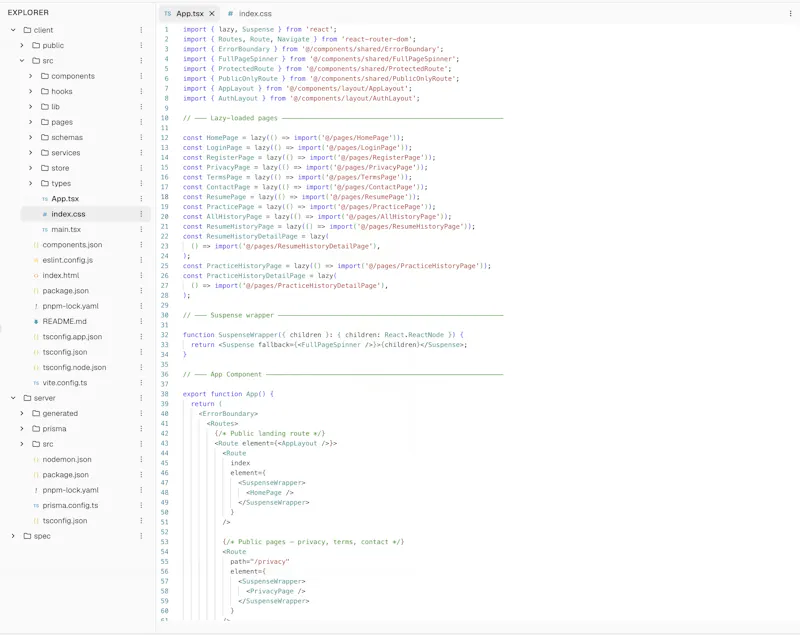Collapse the client folder chevron

coord(13,30)
